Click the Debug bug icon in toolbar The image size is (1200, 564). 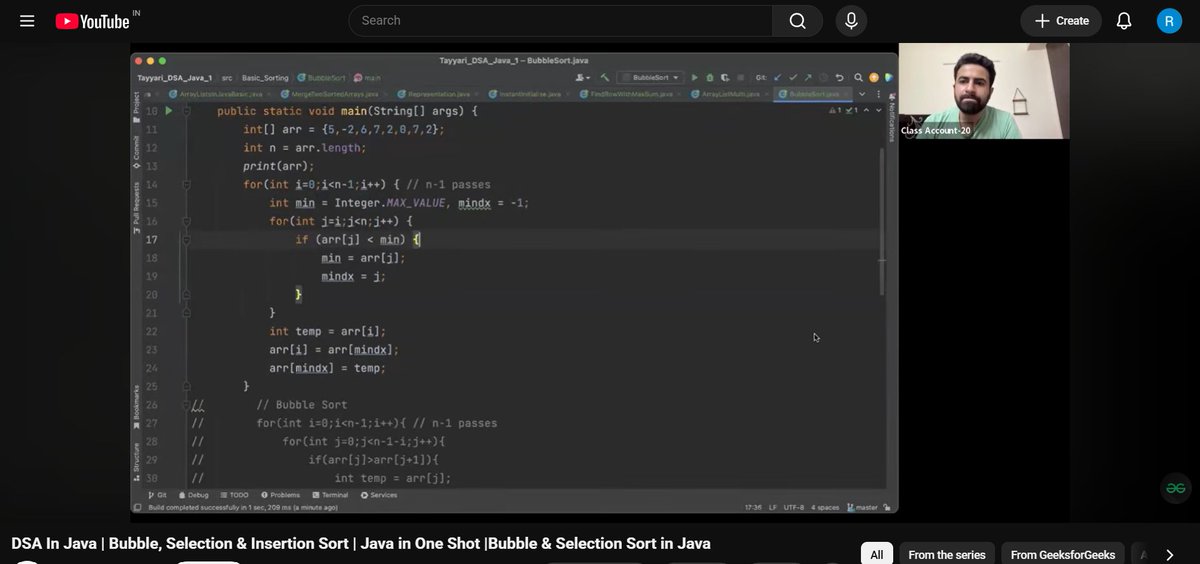point(709,77)
